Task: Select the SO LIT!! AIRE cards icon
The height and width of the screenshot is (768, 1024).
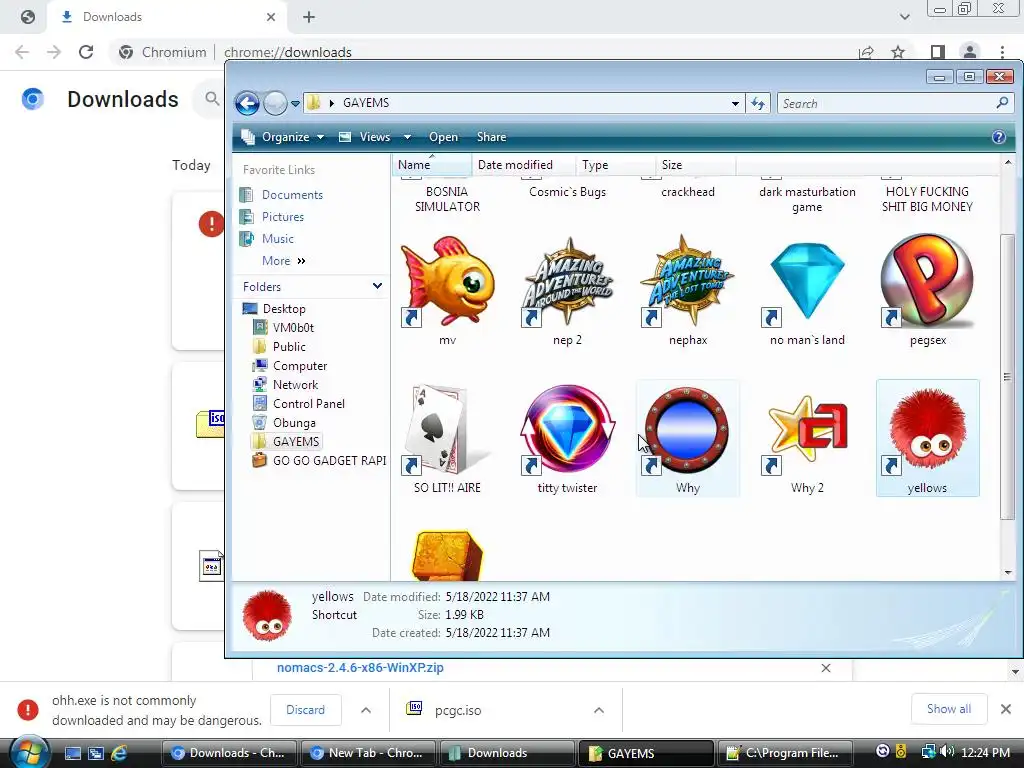Action: point(447,429)
